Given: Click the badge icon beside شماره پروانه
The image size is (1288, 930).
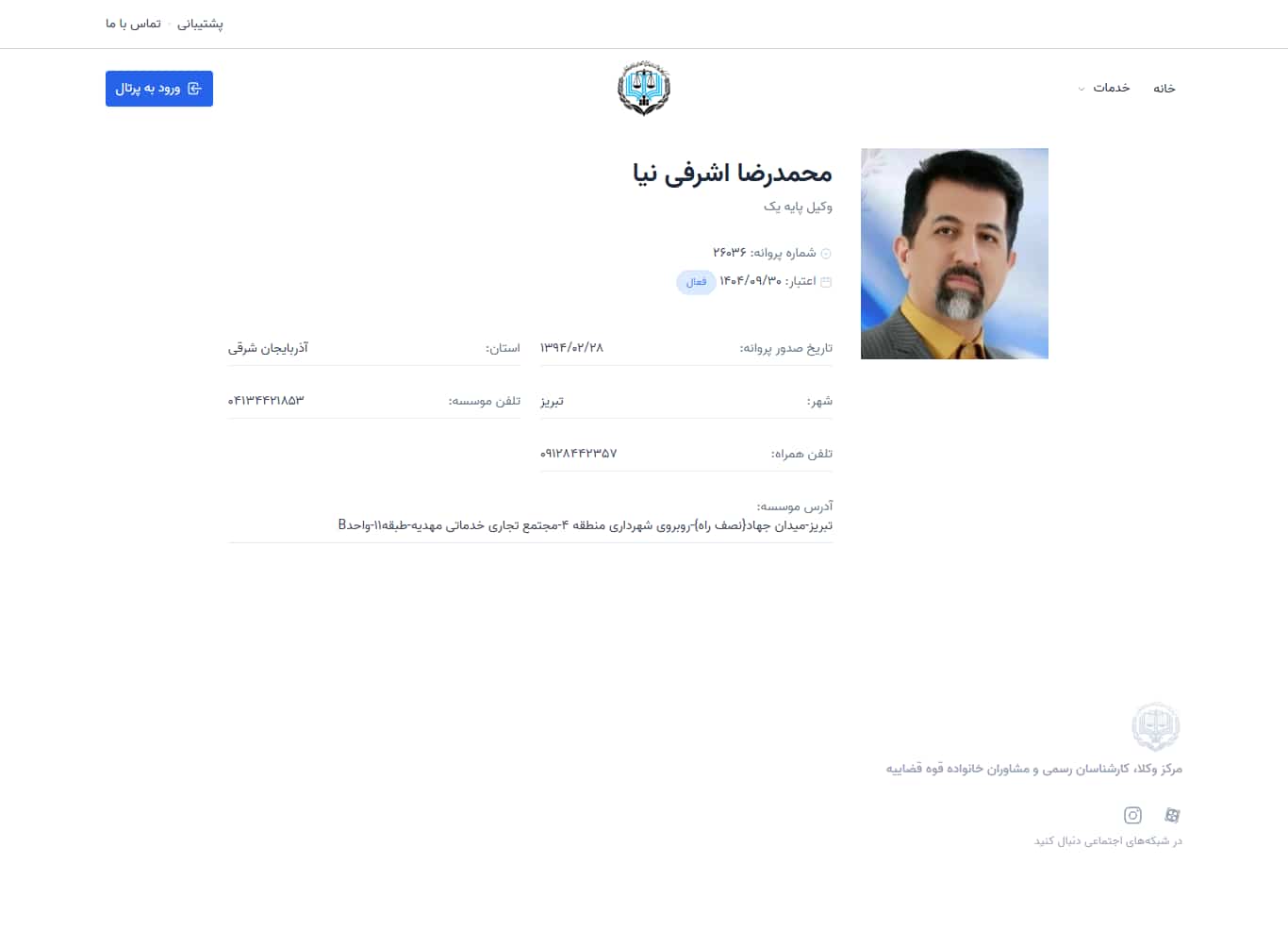Looking at the screenshot, I should click(825, 253).
